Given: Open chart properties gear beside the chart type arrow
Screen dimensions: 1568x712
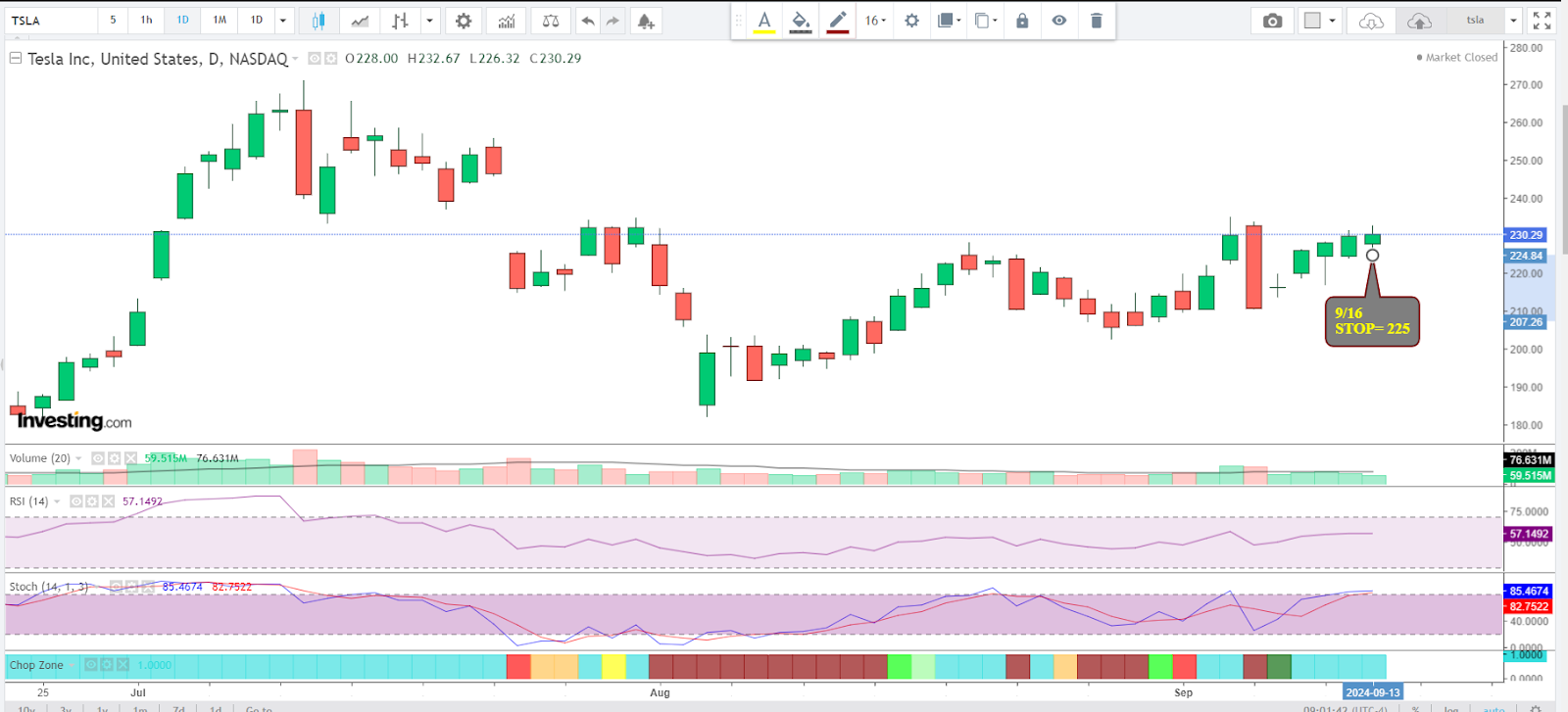Looking at the screenshot, I should click(x=464, y=21).
